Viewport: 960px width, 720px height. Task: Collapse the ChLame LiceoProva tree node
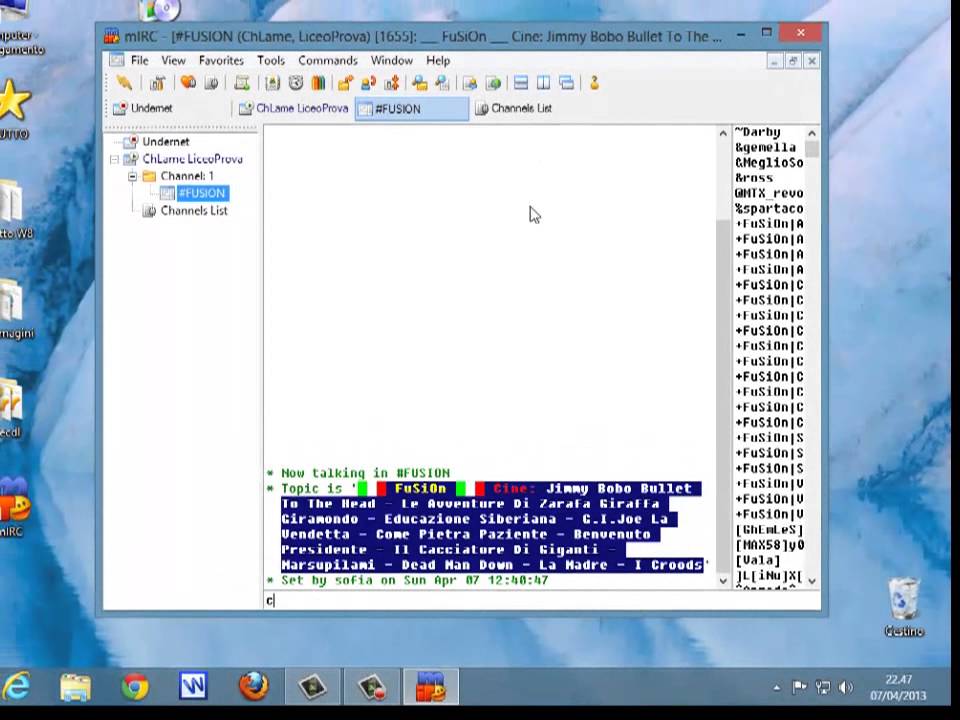tap(114, 159)
